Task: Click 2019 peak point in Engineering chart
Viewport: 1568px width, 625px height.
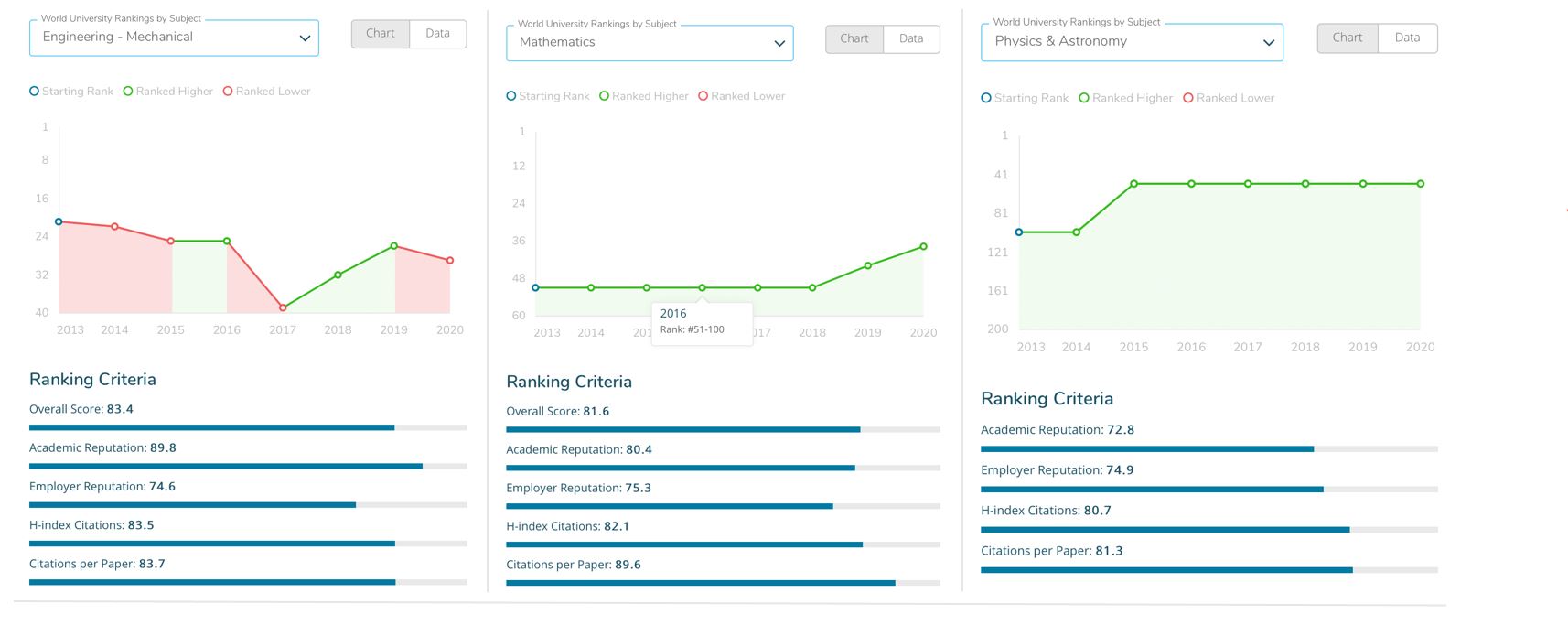Action: 394,245
